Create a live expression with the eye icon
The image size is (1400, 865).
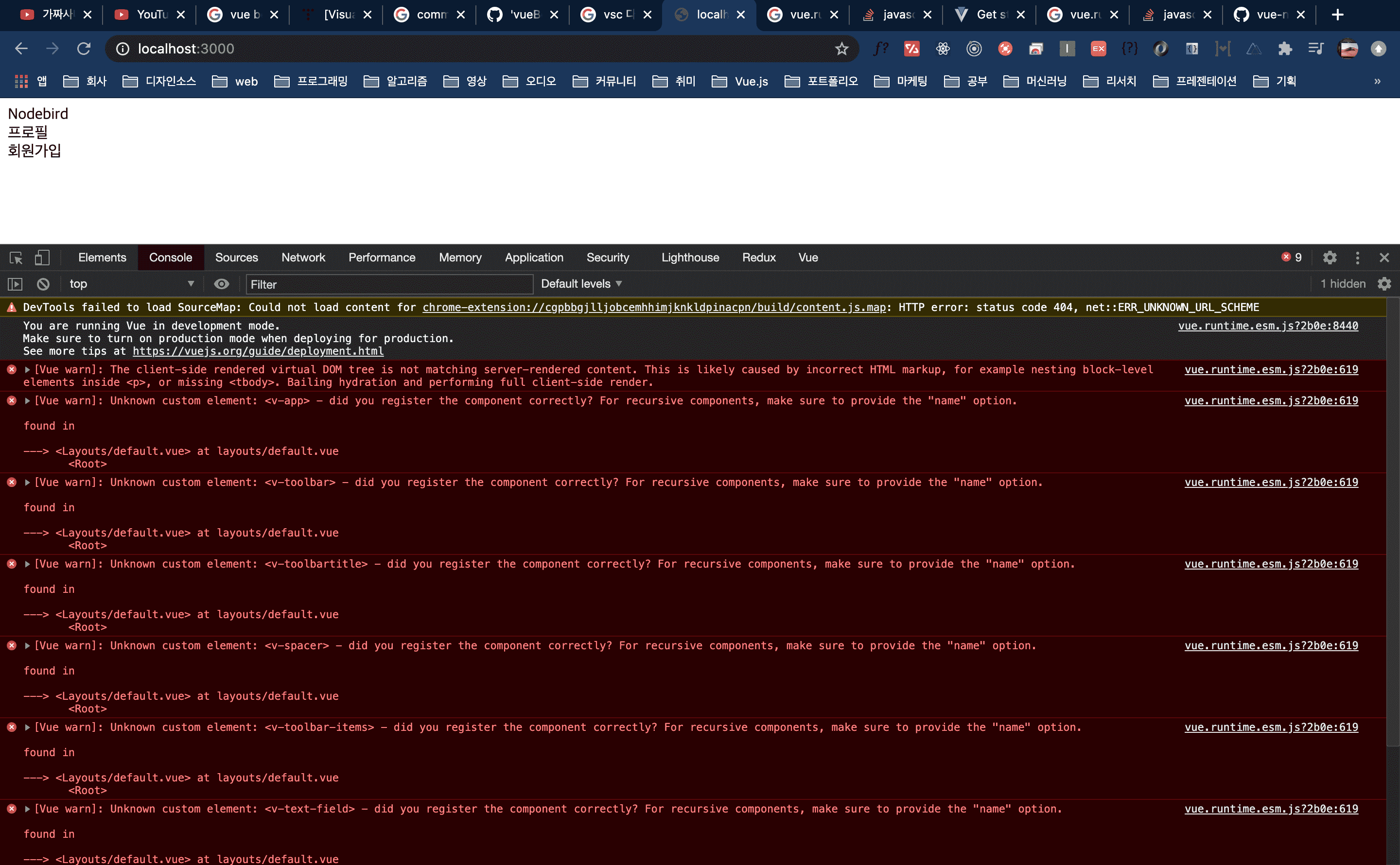(221, 284)
